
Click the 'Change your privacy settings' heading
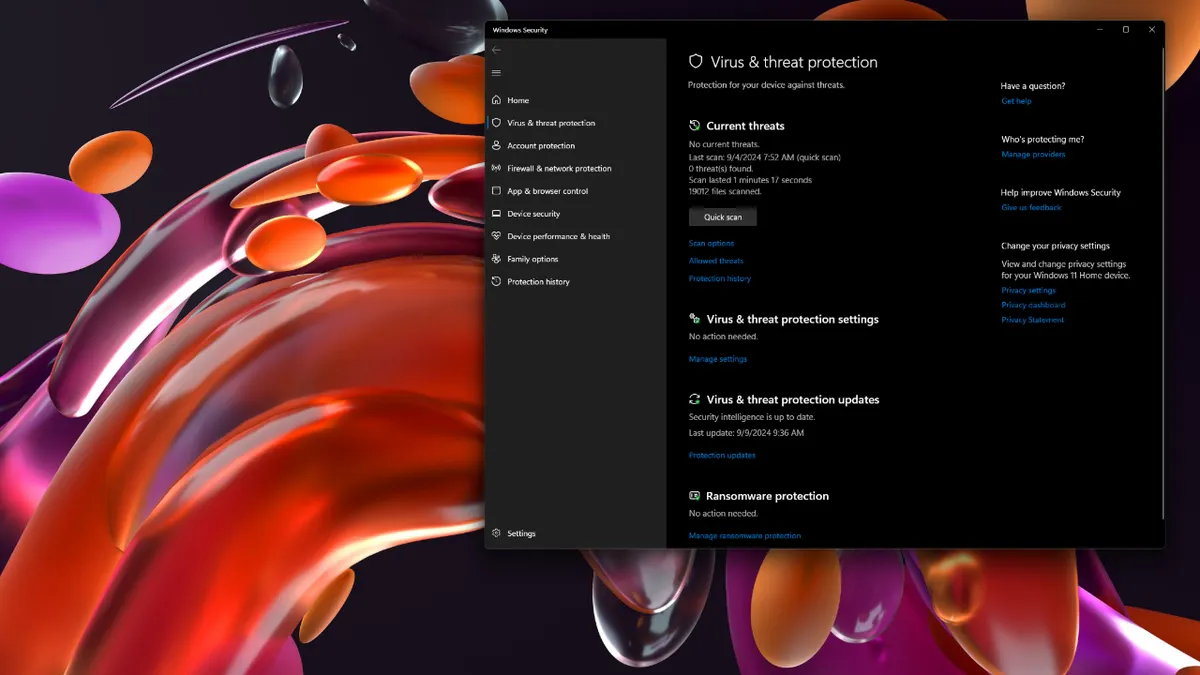[1055, 246]
